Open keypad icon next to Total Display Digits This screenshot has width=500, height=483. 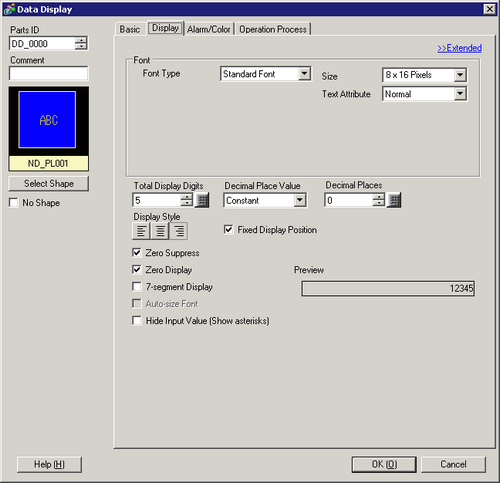[x=202, y=200]
